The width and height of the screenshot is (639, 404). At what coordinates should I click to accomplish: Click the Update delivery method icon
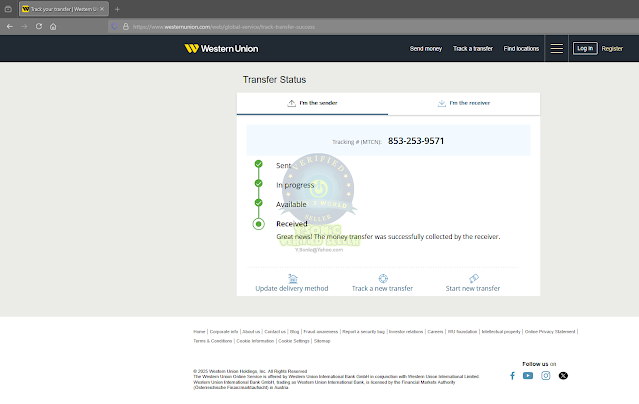tap(293, 278)
